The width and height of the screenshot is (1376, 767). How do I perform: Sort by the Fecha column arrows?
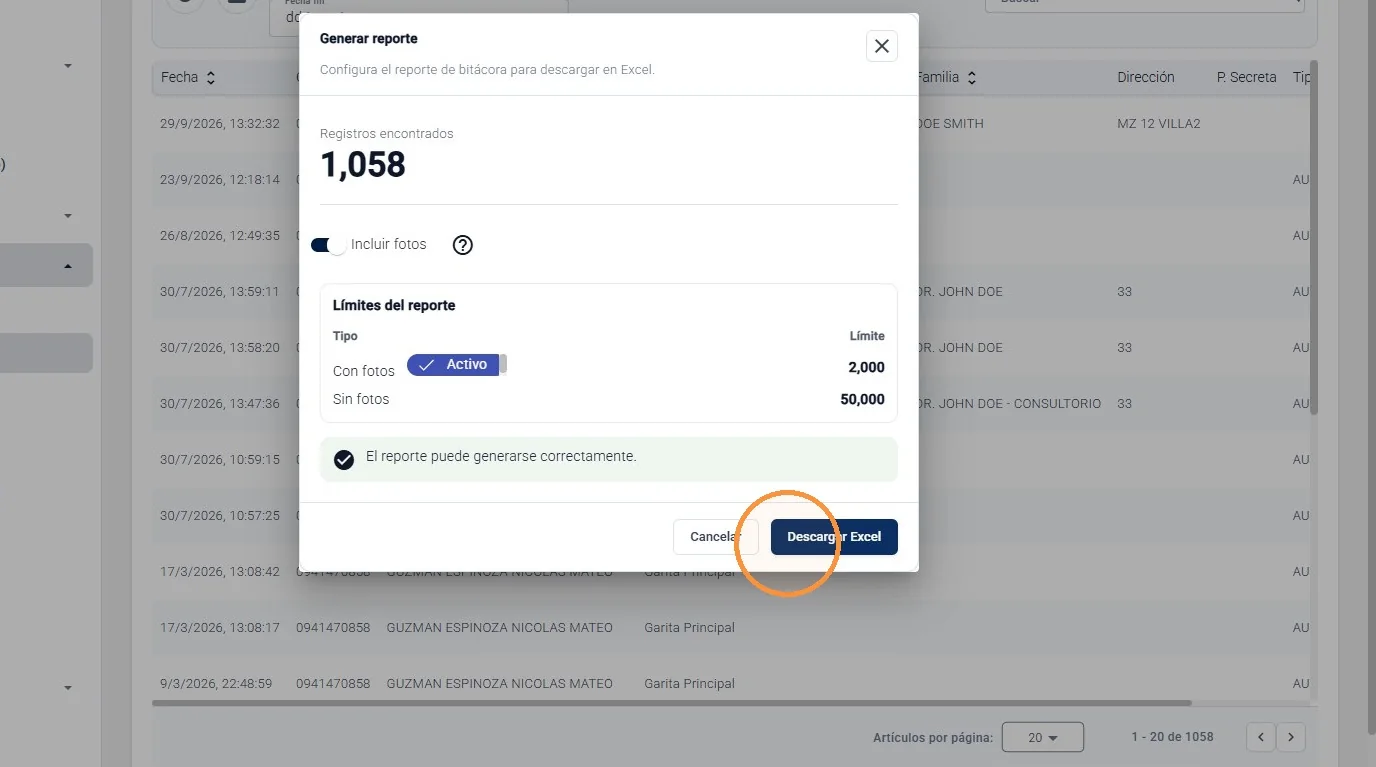(x=211, y=78)
